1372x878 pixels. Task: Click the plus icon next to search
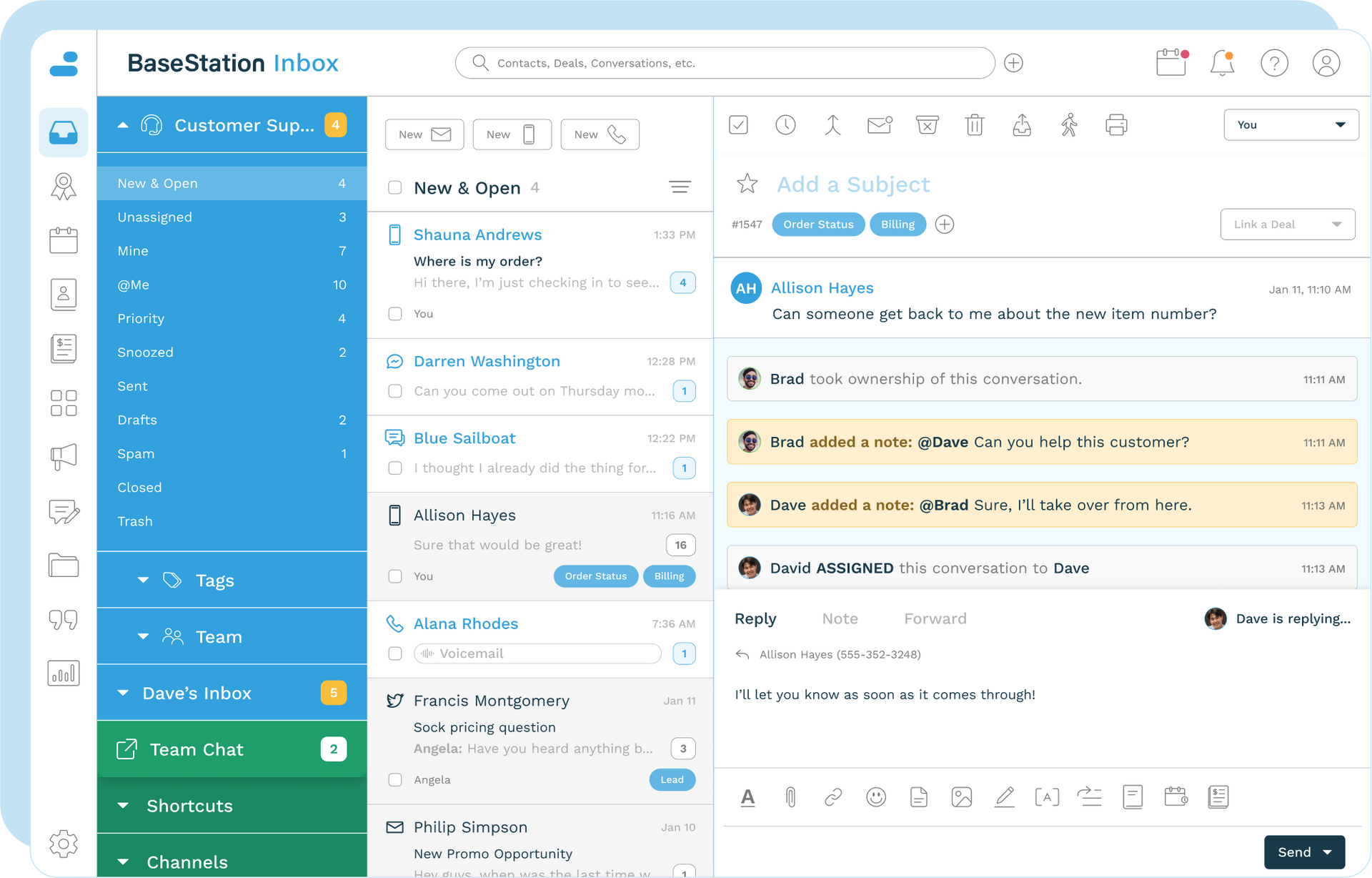(x=1013, y=63)
